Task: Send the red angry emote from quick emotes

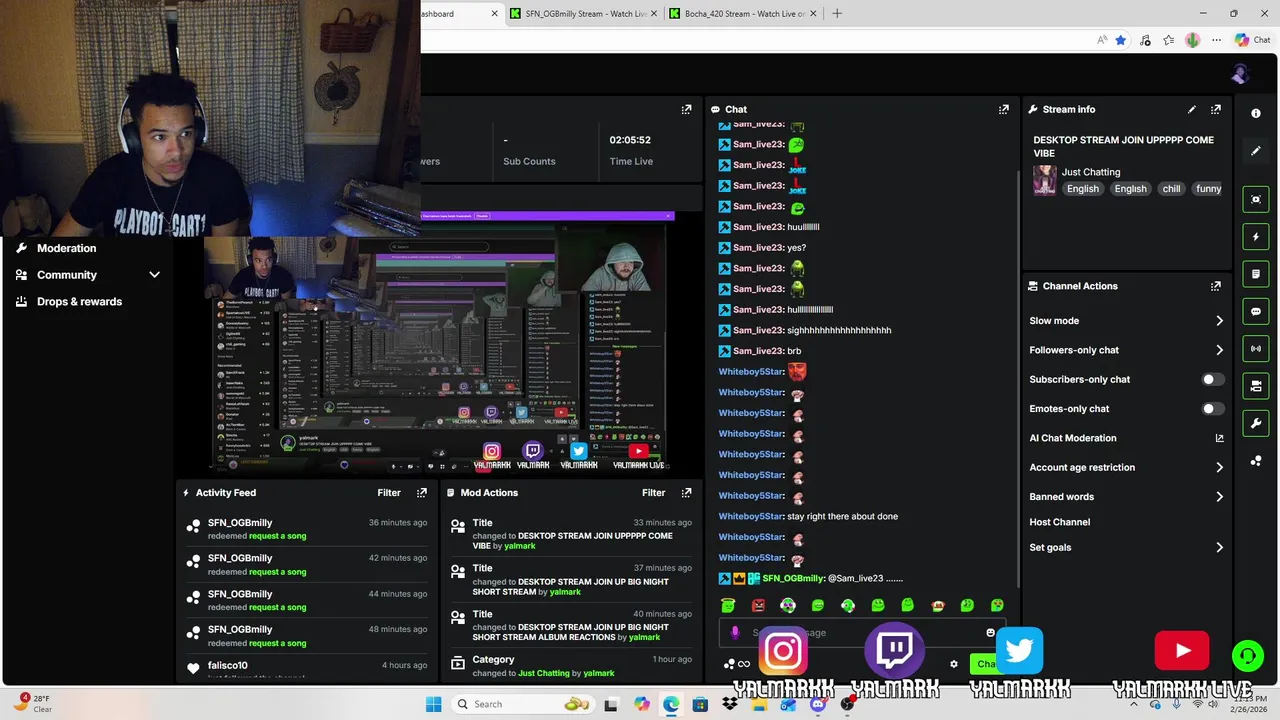Action: (758, 605)
